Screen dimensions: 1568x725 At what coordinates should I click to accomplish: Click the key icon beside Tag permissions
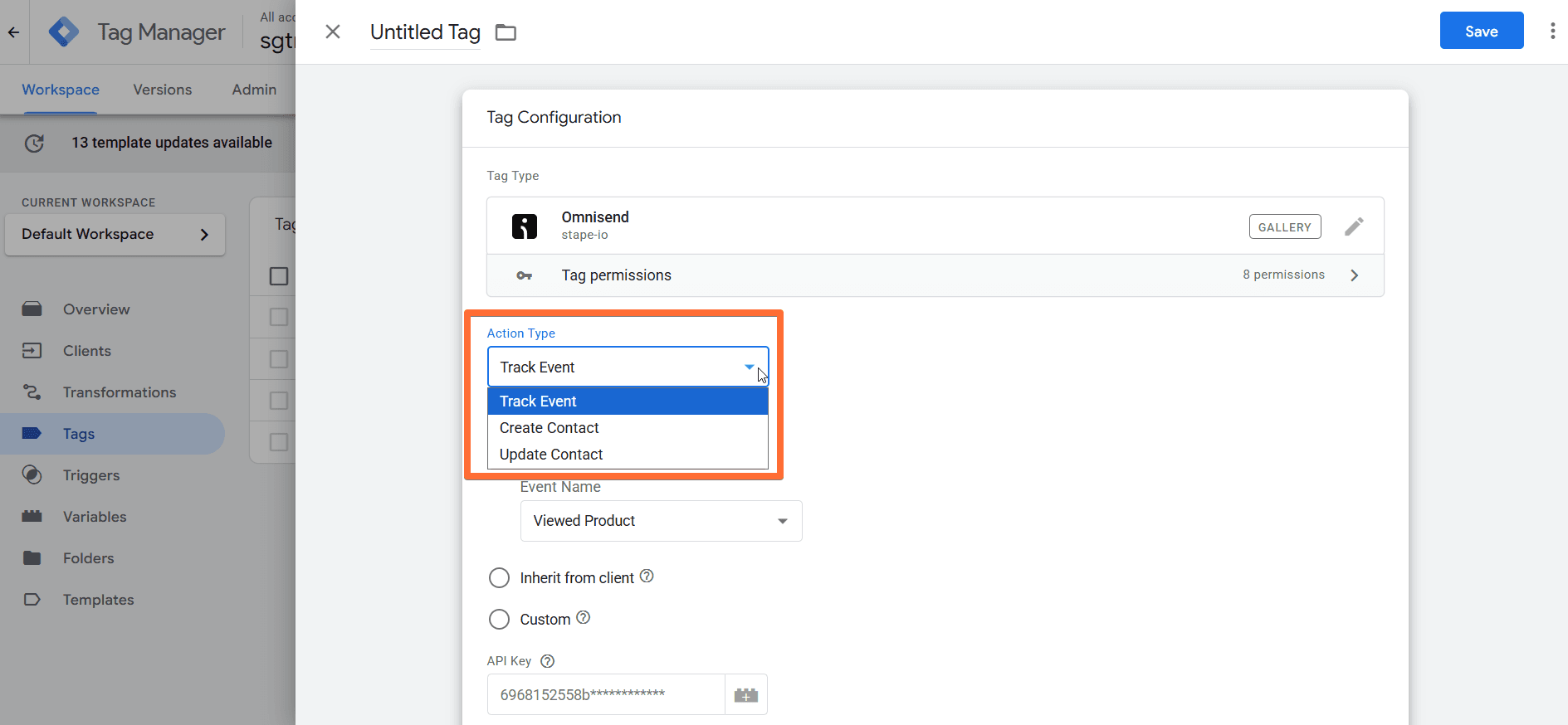click(x=525, y=275)
